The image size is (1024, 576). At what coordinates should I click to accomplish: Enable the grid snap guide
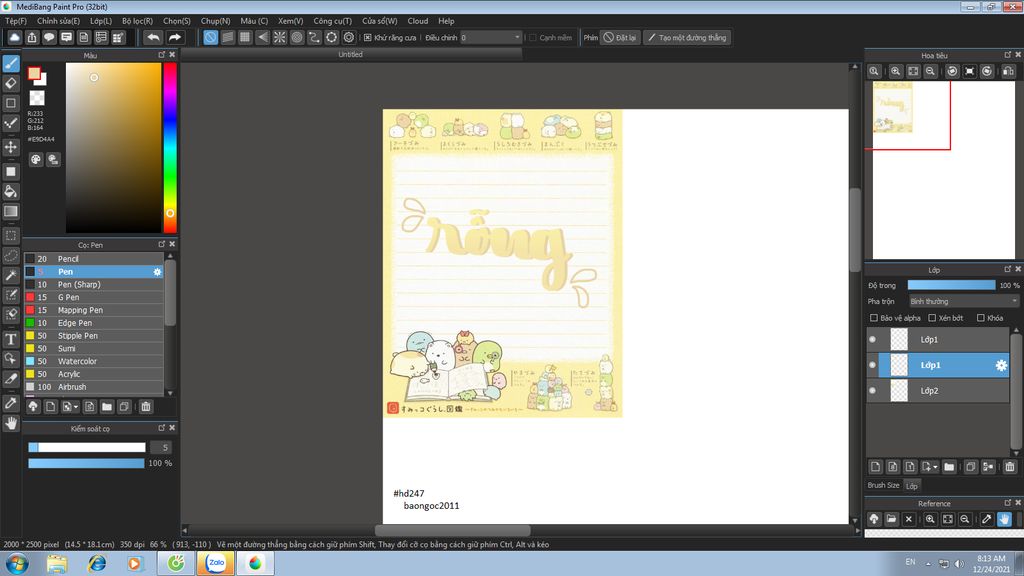pyautogui.click(x=245, y=37)
